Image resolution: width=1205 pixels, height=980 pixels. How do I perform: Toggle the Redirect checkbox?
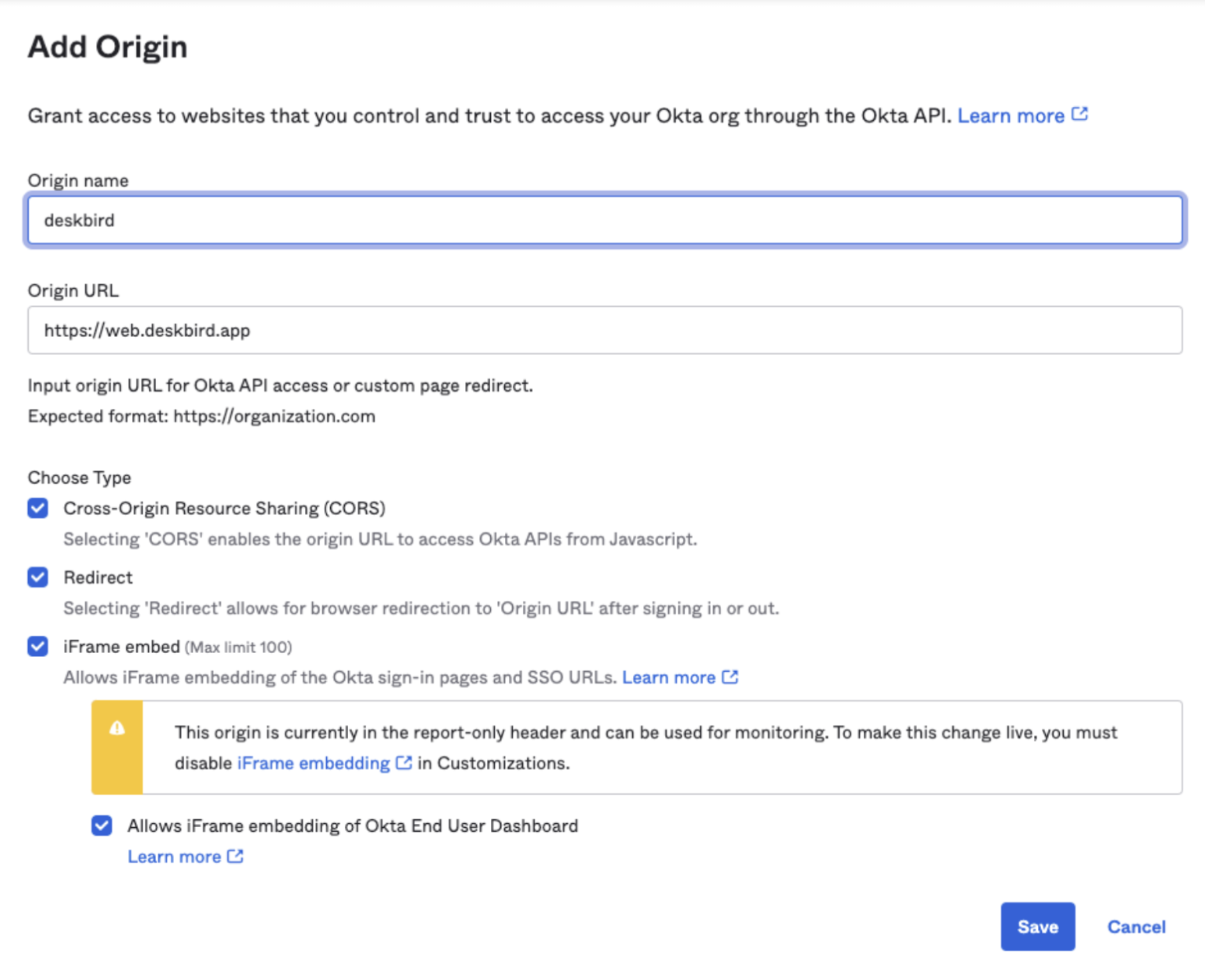(37, 577)
